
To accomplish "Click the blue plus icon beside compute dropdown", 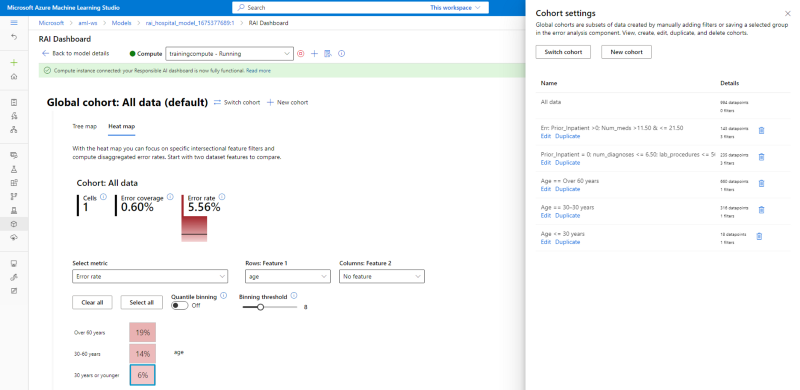I will [314, 54].
